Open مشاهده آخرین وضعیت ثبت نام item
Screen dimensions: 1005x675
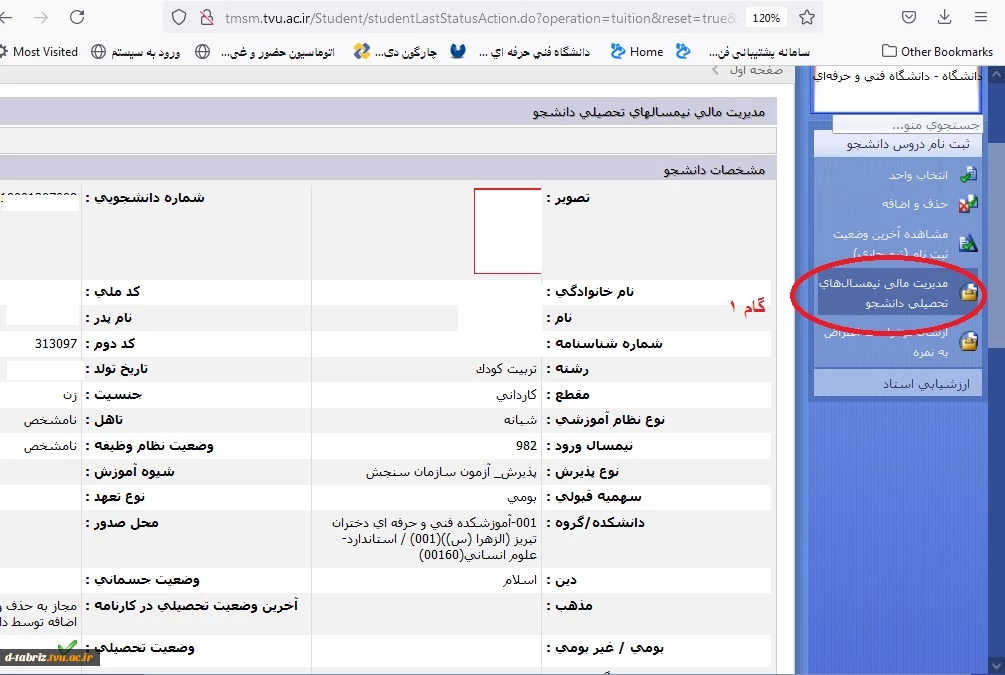(x=890, y=243)
